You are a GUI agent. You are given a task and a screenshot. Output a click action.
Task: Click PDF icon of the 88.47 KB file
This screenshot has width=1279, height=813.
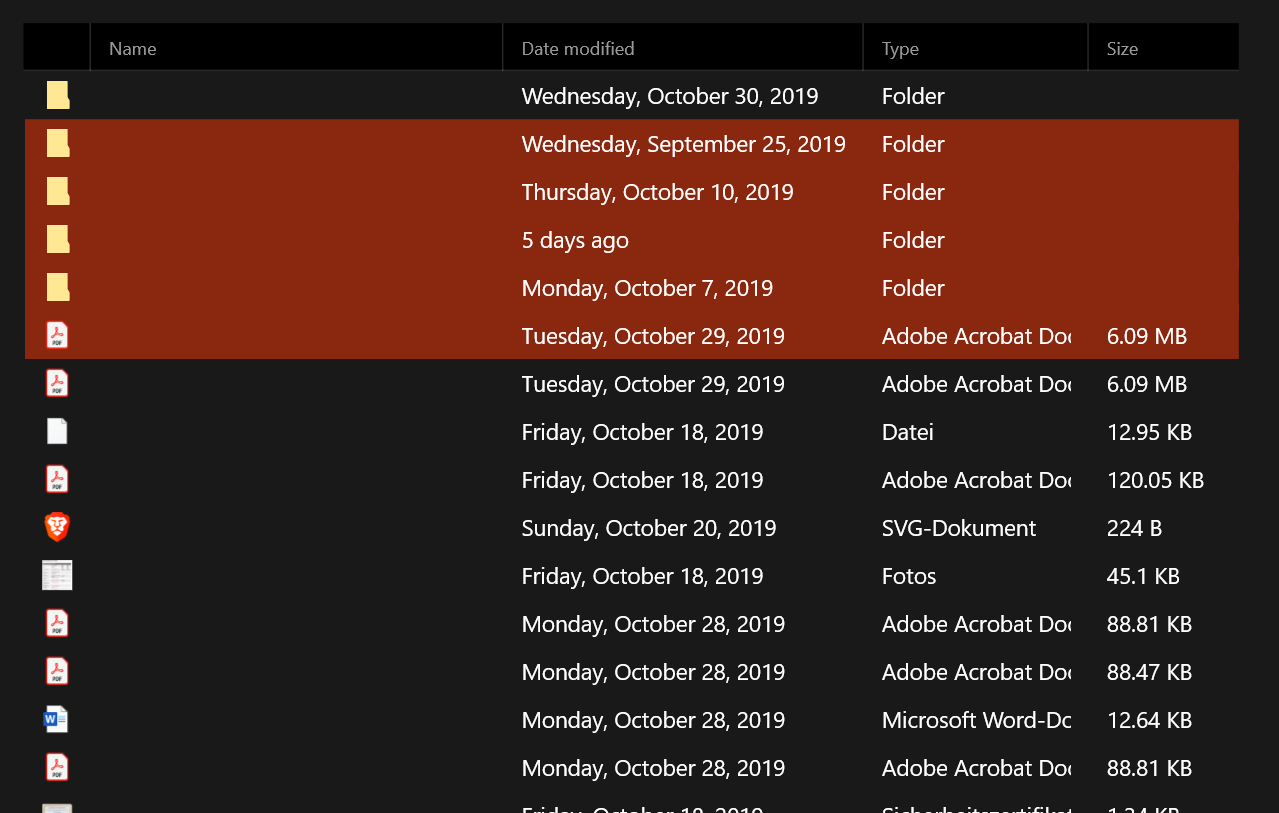pyautogui.click(x=57, y=671)
